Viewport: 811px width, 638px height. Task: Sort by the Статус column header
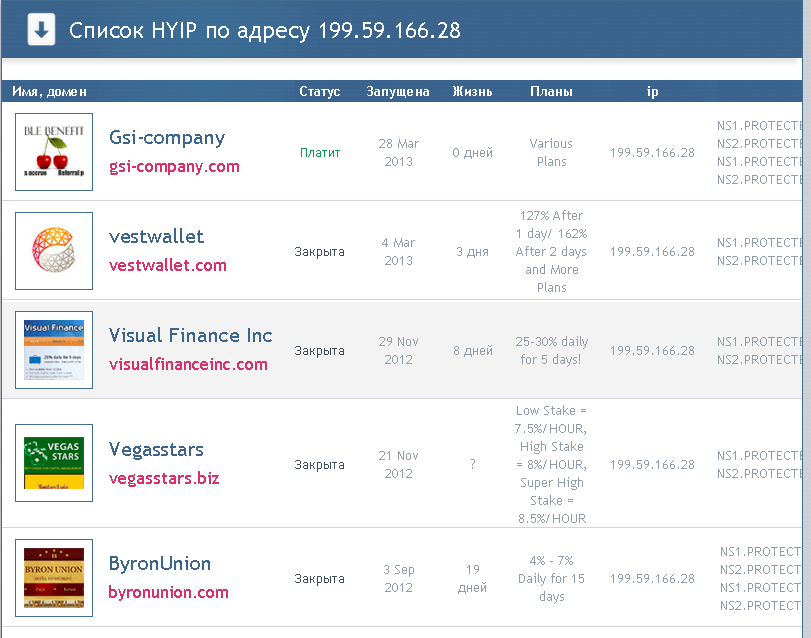tap(320, 92)
